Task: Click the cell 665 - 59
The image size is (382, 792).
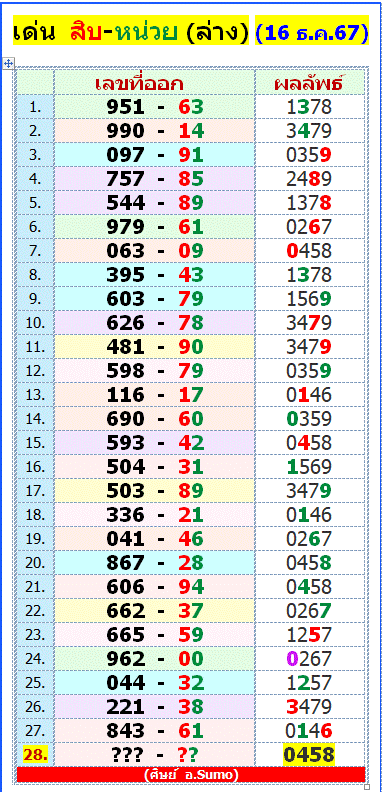Action: click(154, 634)
